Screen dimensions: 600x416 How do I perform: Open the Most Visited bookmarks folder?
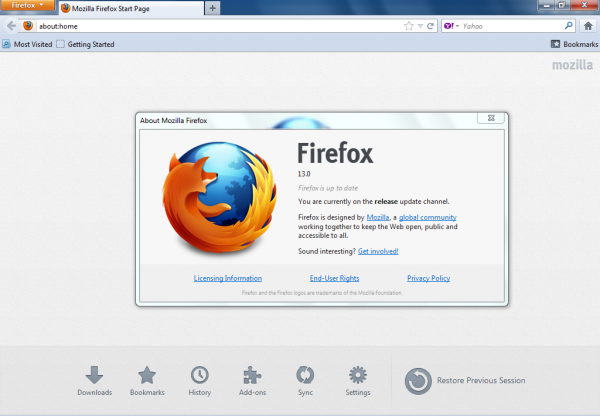coord(27,44)
